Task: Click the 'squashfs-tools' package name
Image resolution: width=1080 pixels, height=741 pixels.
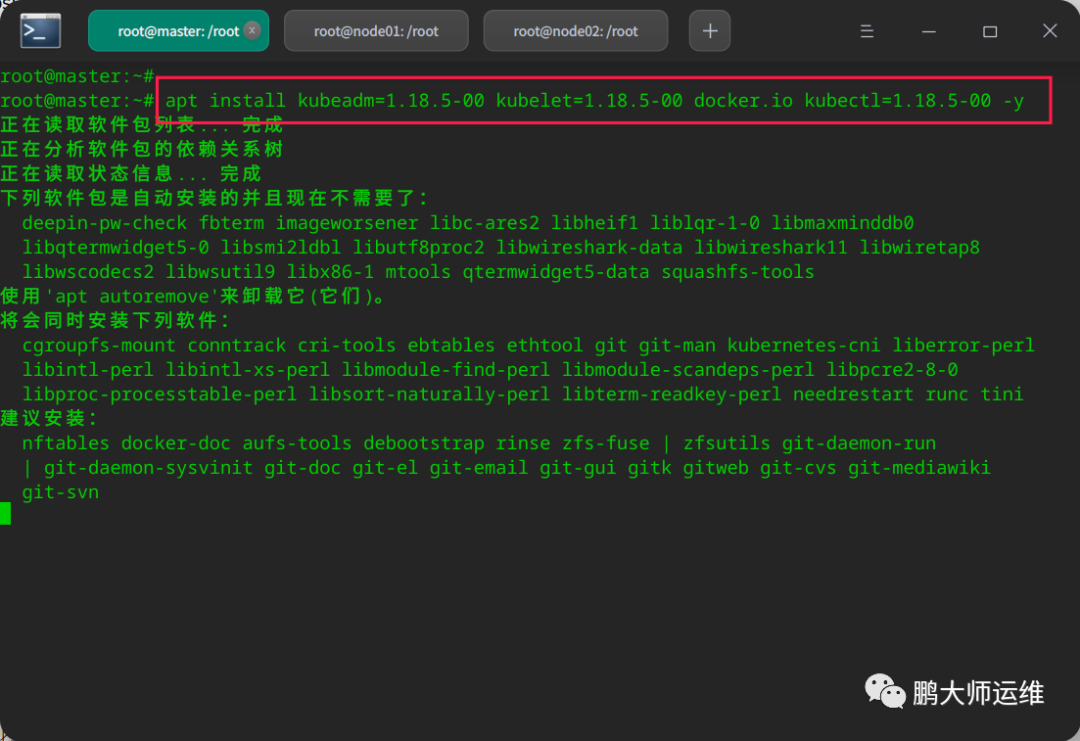Action: coord(738,272)
